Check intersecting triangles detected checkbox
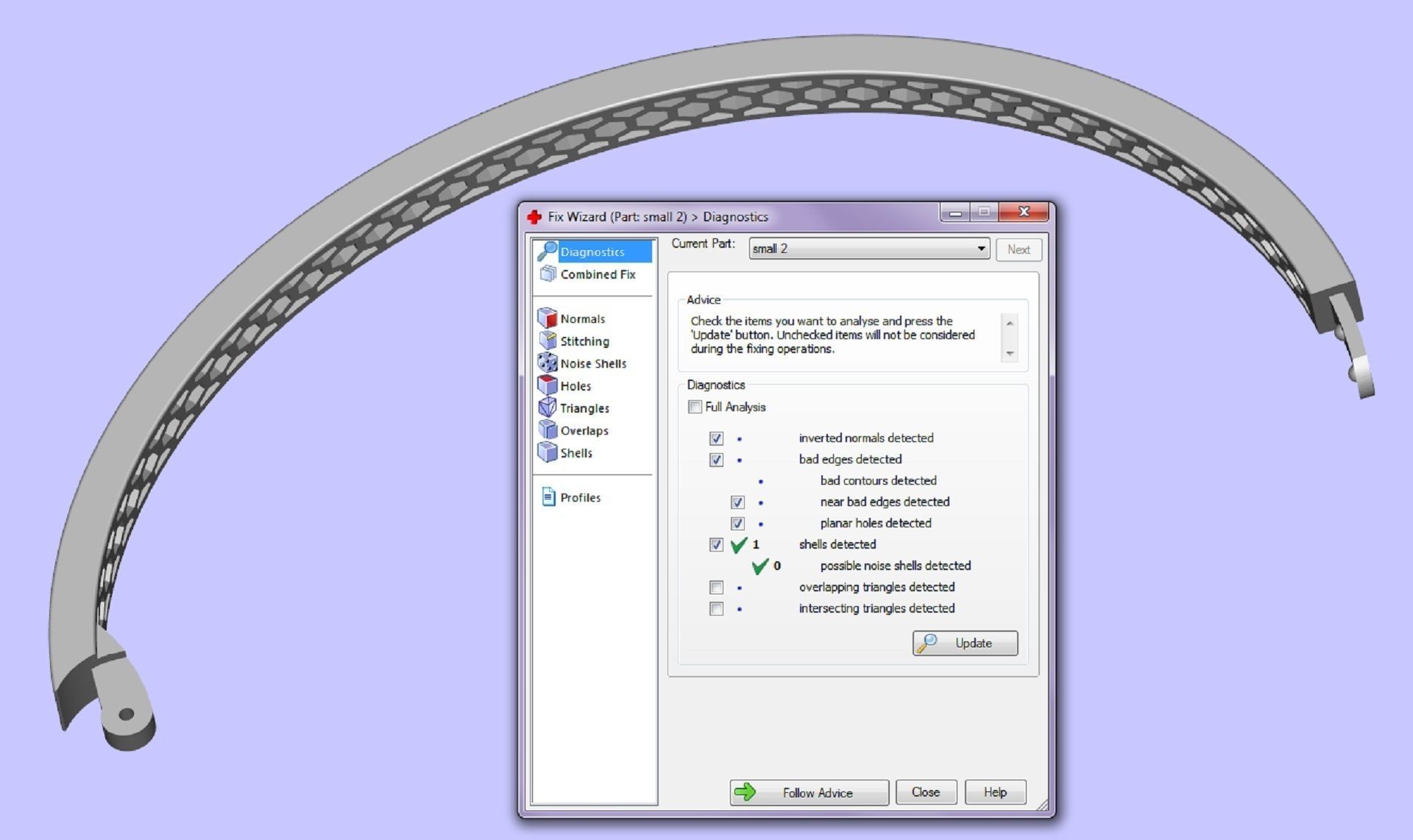Image resolution: width=1413 pixels, height=840 pixels. click(x=716, y=608)
